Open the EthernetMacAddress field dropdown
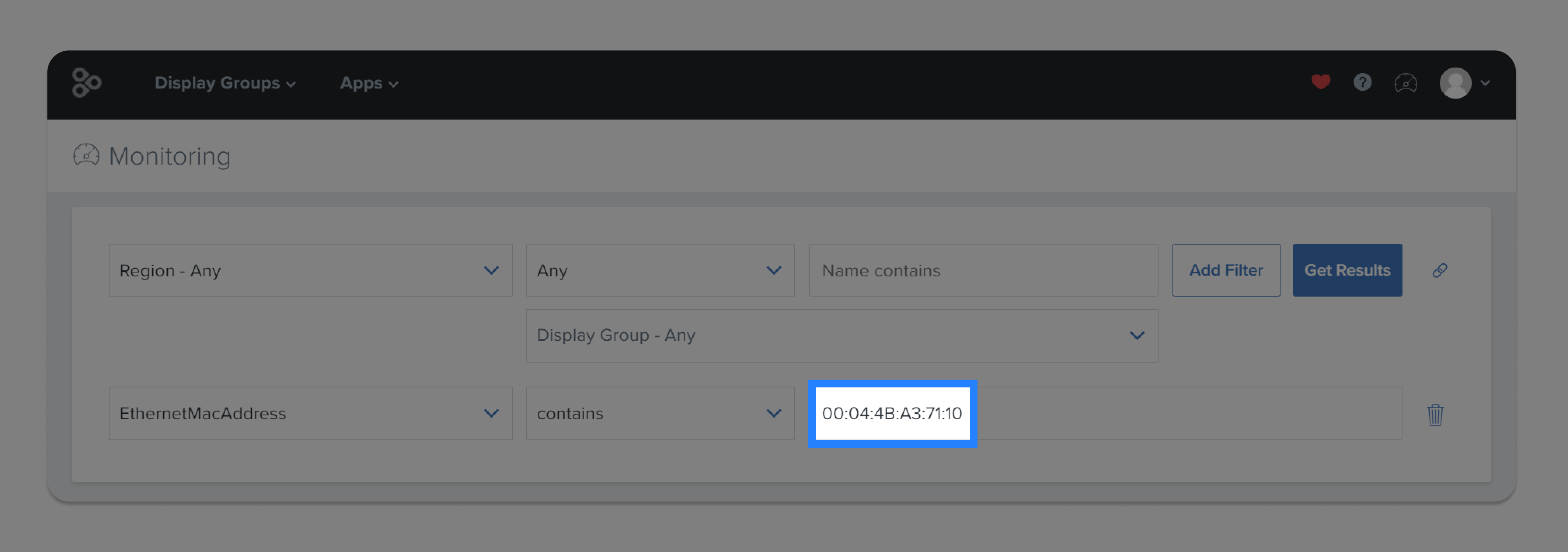Viewport: 1568px width, 552px height. [310, 413]
